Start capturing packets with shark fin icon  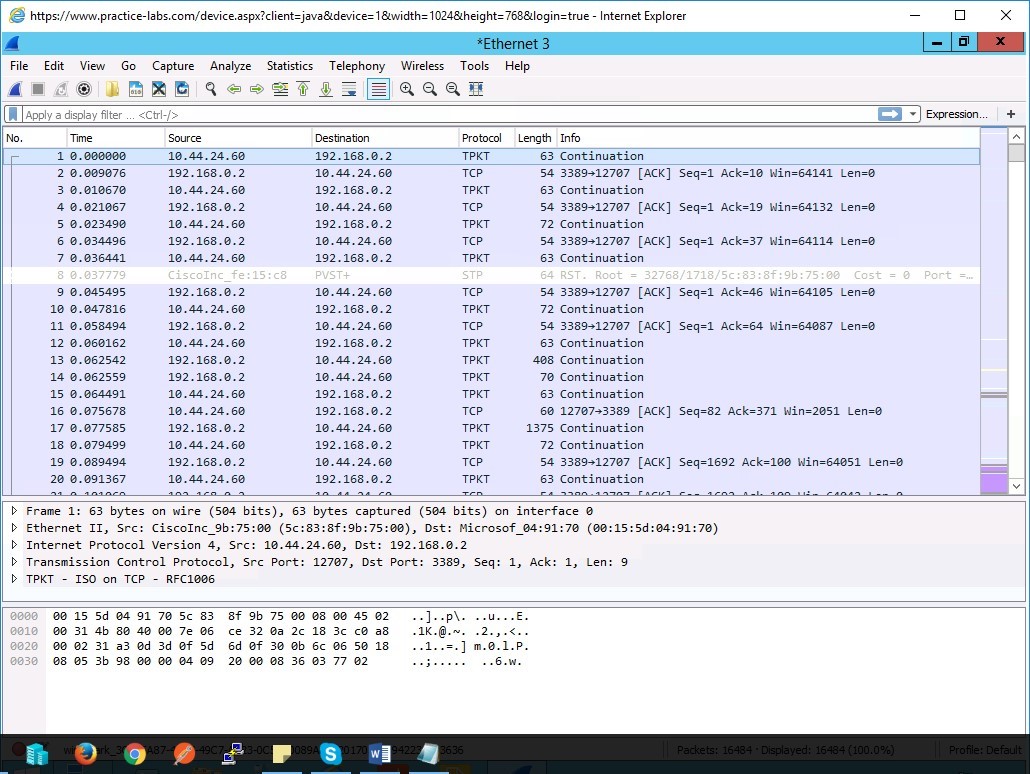pyautogui.click(x=15, y=89)
